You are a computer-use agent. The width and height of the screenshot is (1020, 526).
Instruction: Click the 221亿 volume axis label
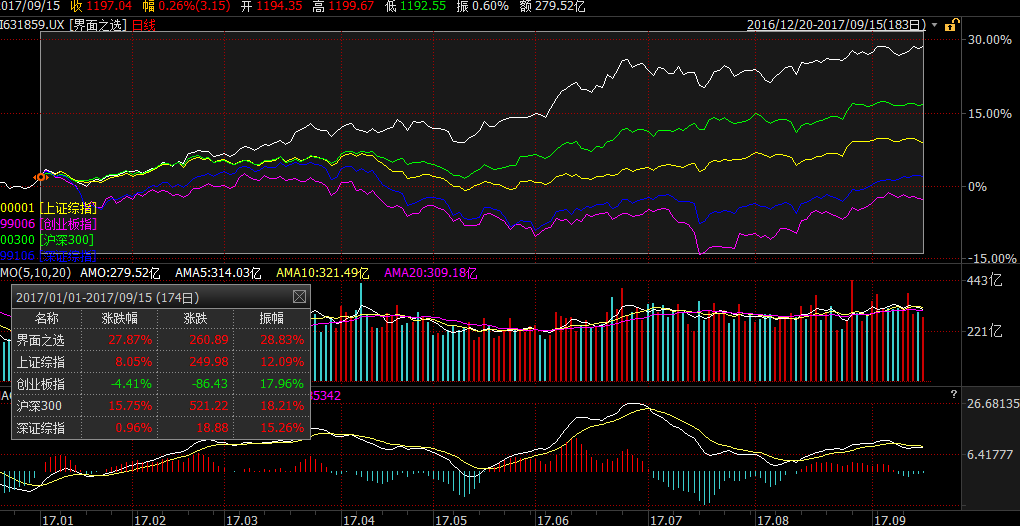pos(986,332)
